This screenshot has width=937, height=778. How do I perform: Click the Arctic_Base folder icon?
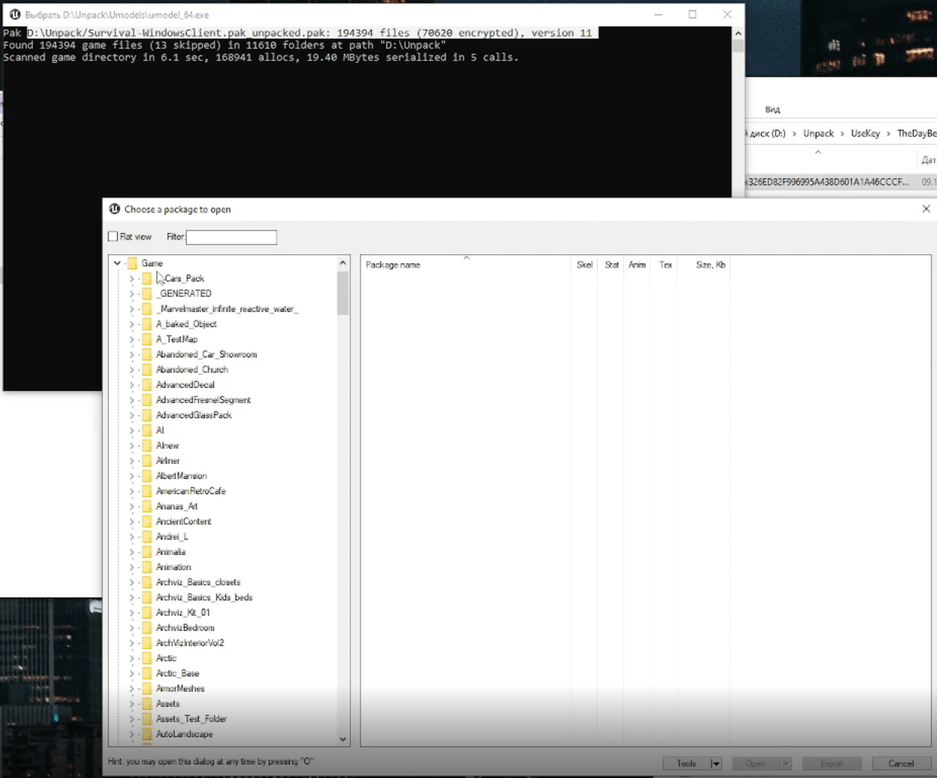tap(146, 673)
